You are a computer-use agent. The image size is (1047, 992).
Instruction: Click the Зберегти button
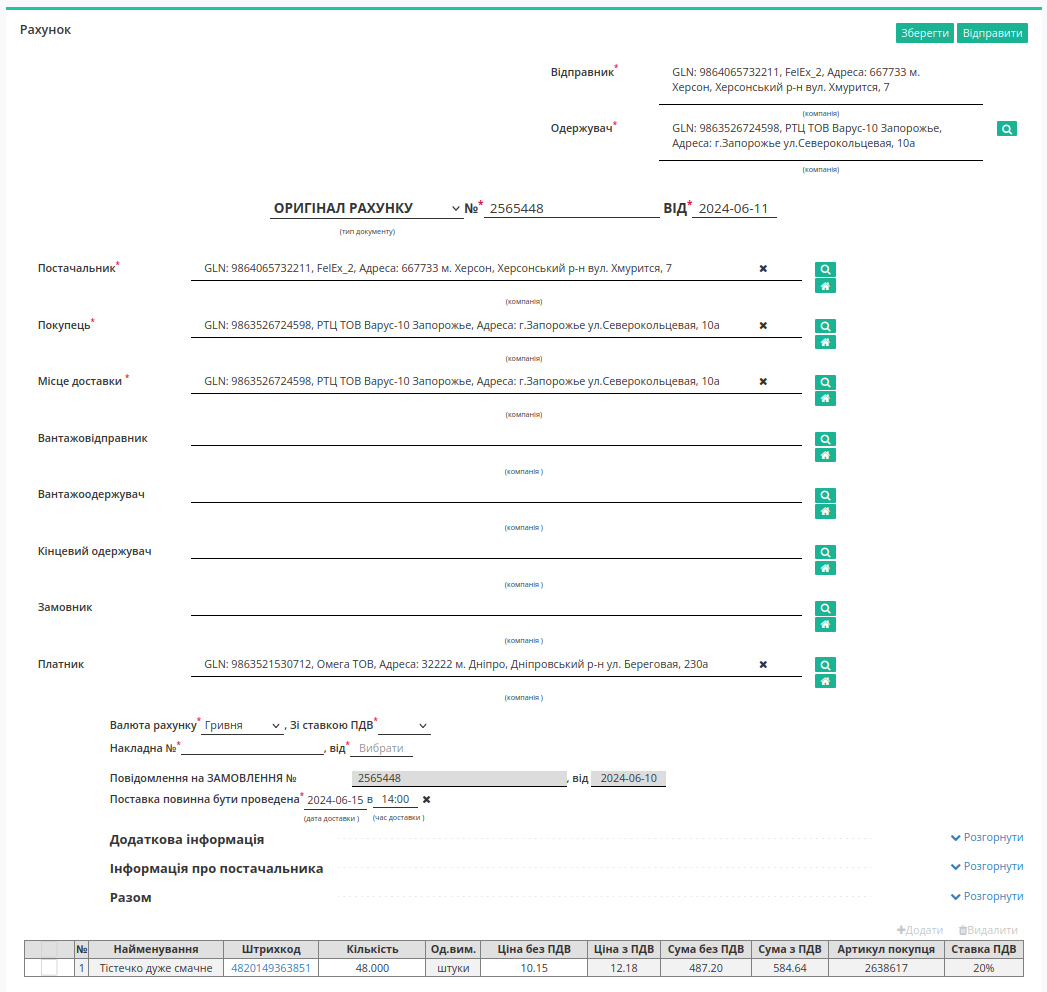tap(924, 33)
